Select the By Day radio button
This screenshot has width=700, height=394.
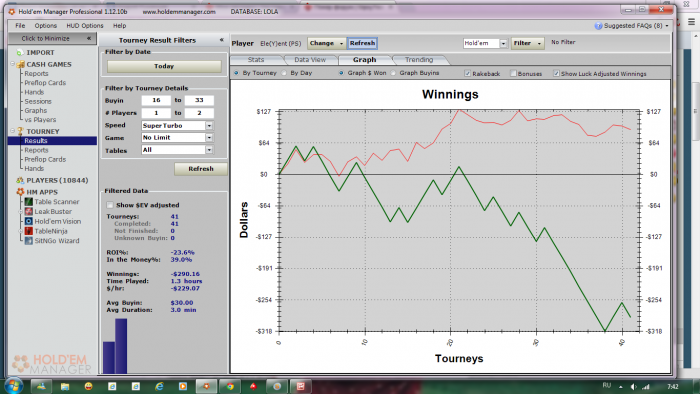pos(284,73)
